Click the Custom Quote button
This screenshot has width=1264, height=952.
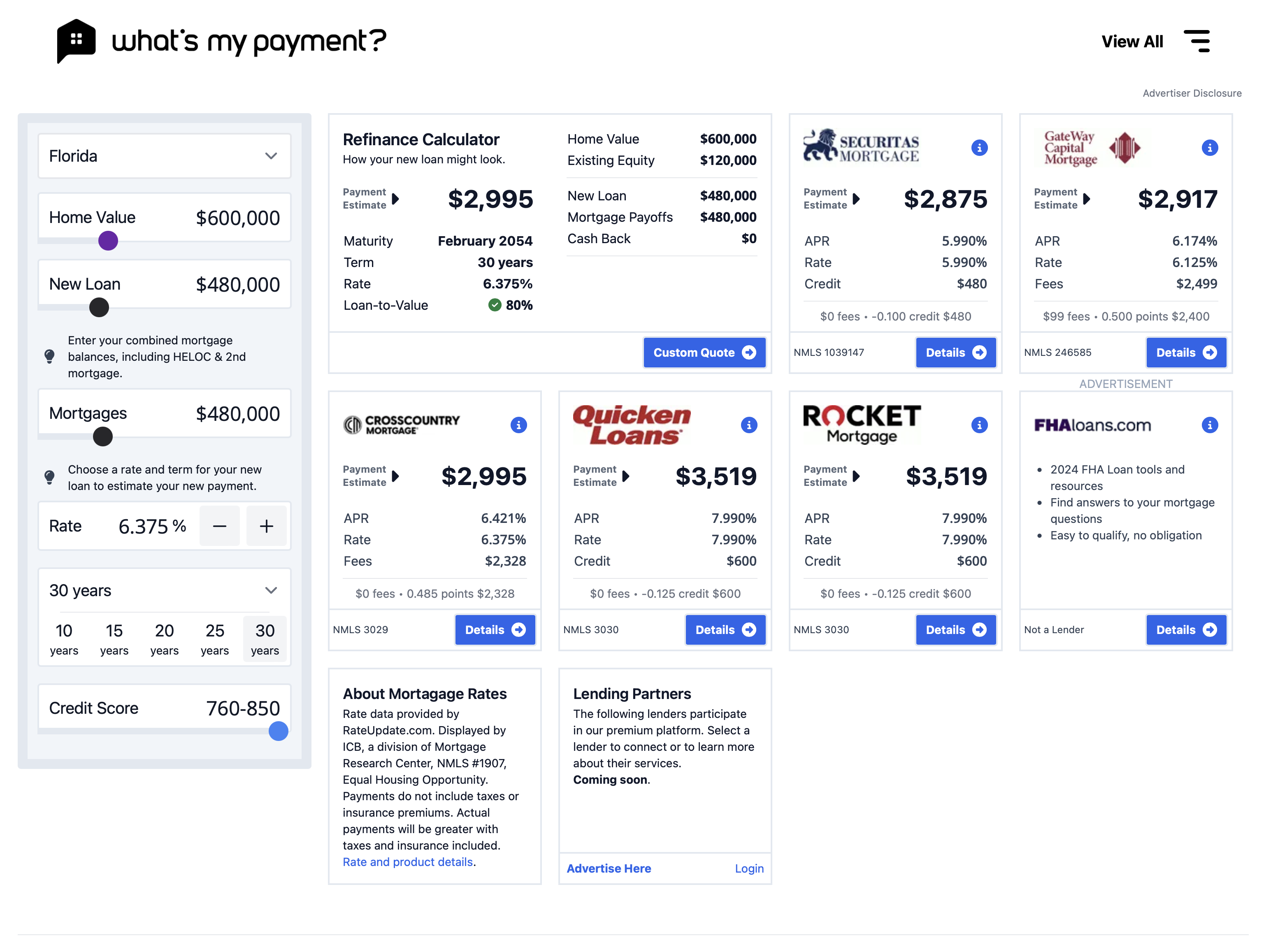tap(704, 353)
